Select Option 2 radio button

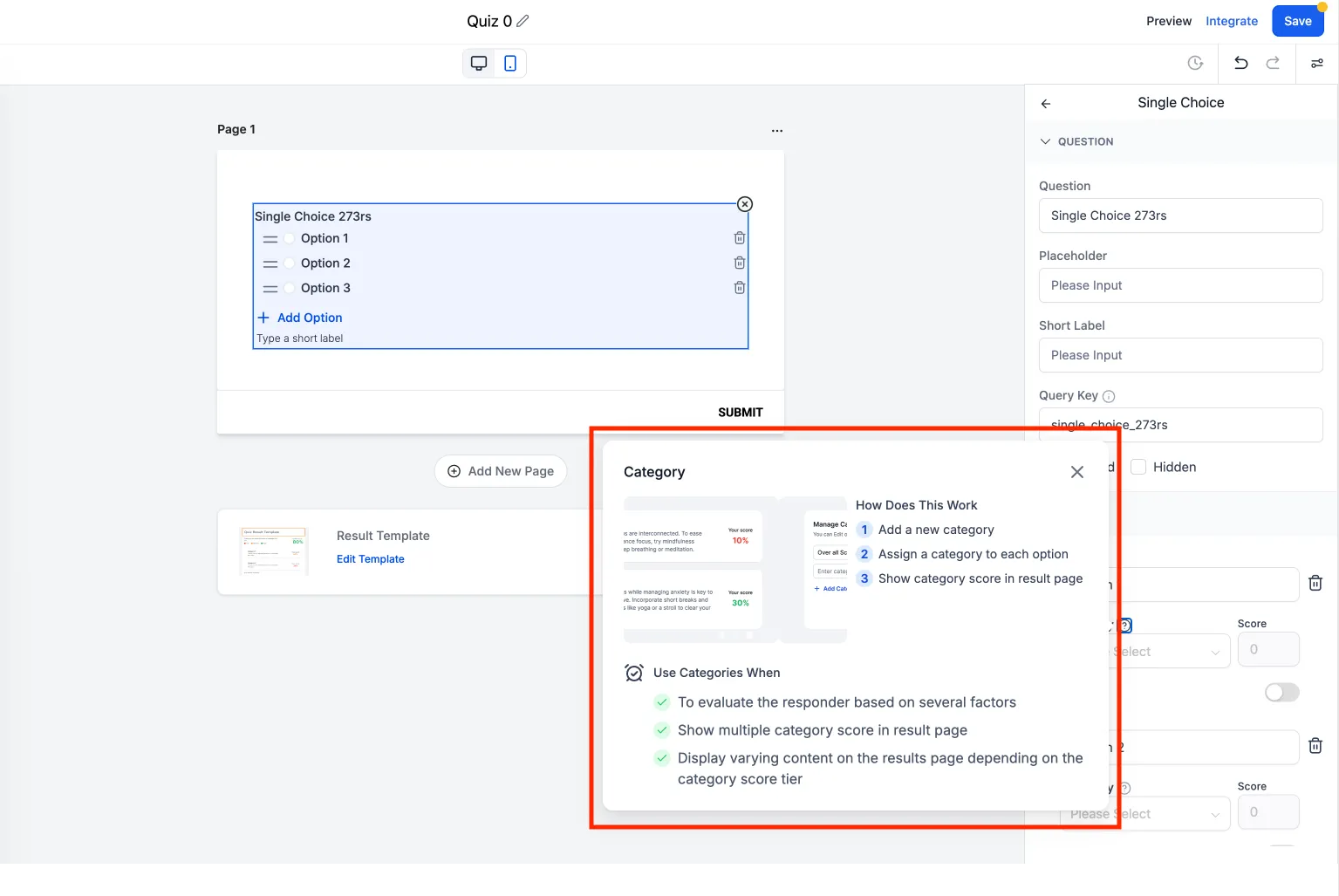(290, 263)
